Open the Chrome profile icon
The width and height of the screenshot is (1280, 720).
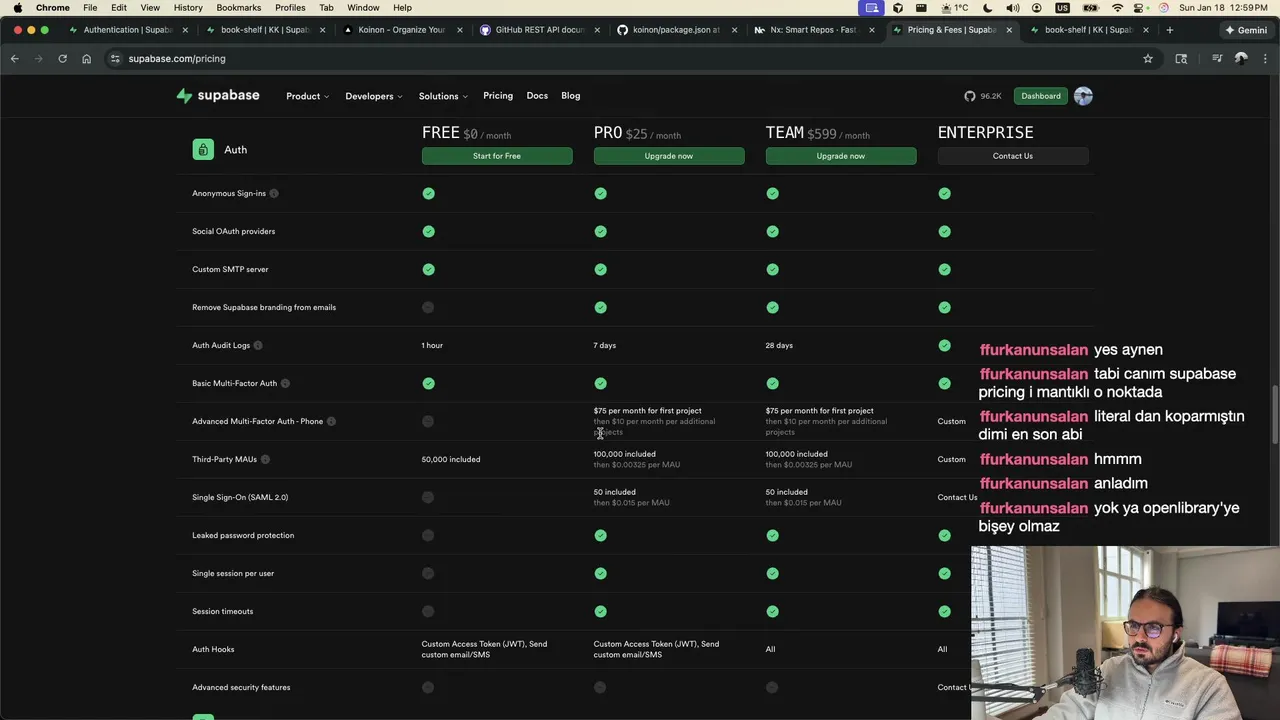tap(1241, 59)
